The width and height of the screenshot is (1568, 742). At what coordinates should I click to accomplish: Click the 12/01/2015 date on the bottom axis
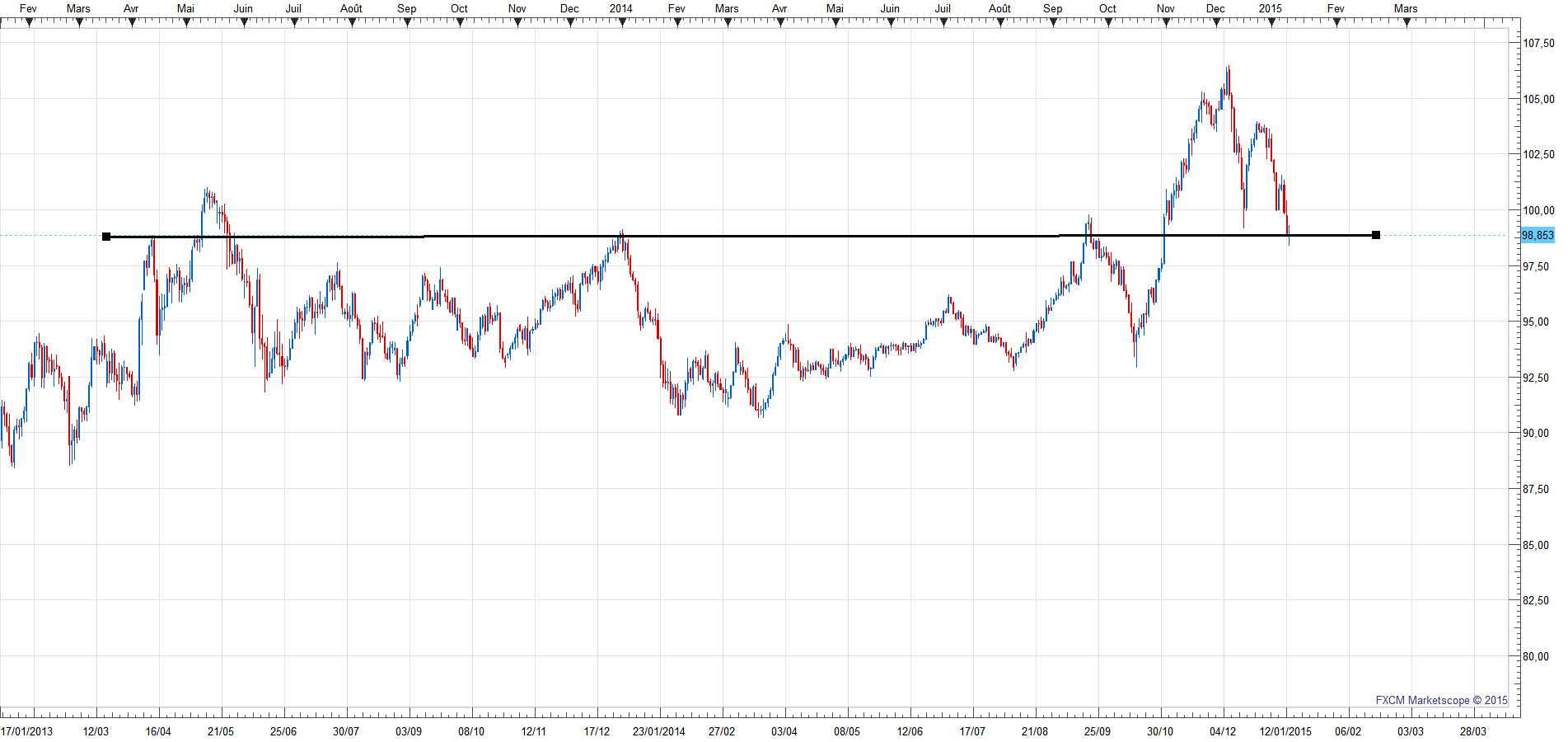click(1285, 731)
